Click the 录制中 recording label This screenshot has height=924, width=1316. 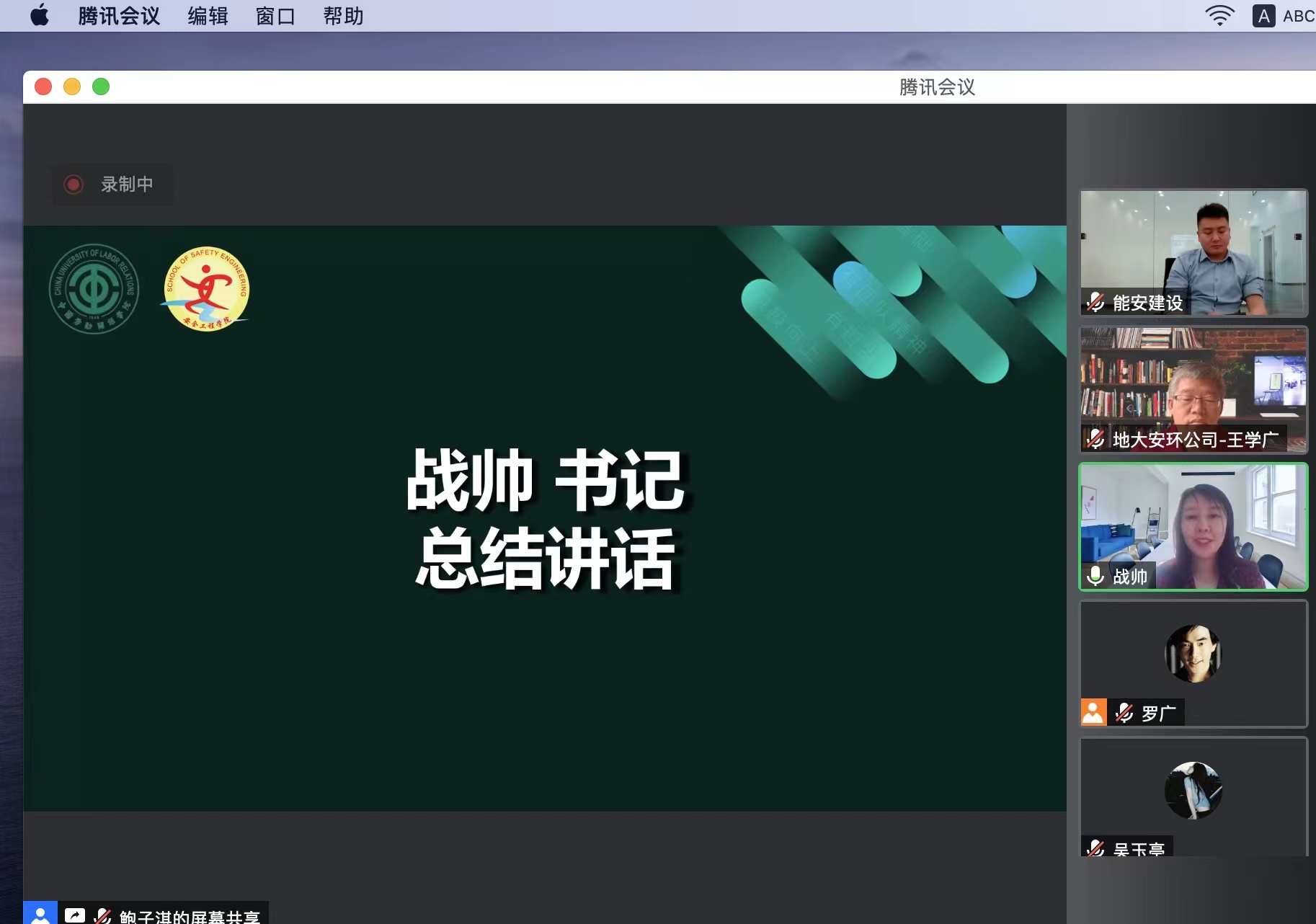(127, 185)
